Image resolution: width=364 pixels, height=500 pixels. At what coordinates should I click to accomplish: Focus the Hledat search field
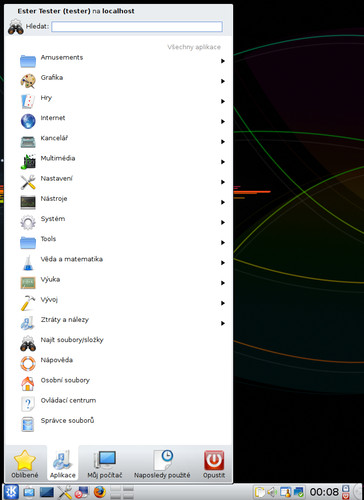point(137,27)
